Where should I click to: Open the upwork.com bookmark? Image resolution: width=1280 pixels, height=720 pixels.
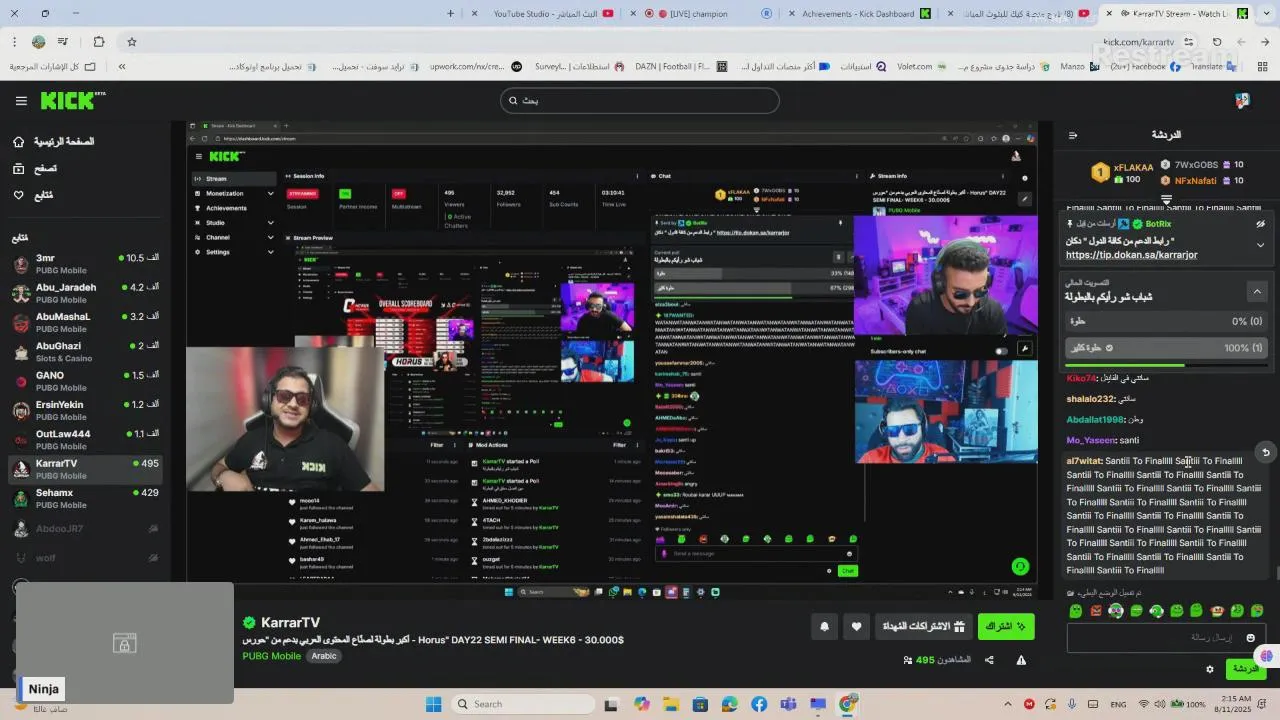476,67
